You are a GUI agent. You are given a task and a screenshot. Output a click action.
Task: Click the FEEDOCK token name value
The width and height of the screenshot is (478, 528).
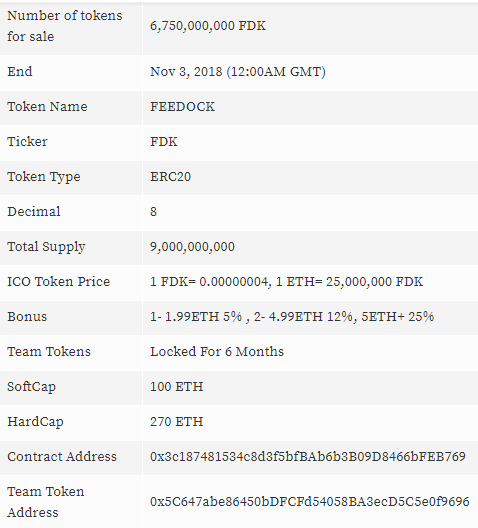[182, 107]
